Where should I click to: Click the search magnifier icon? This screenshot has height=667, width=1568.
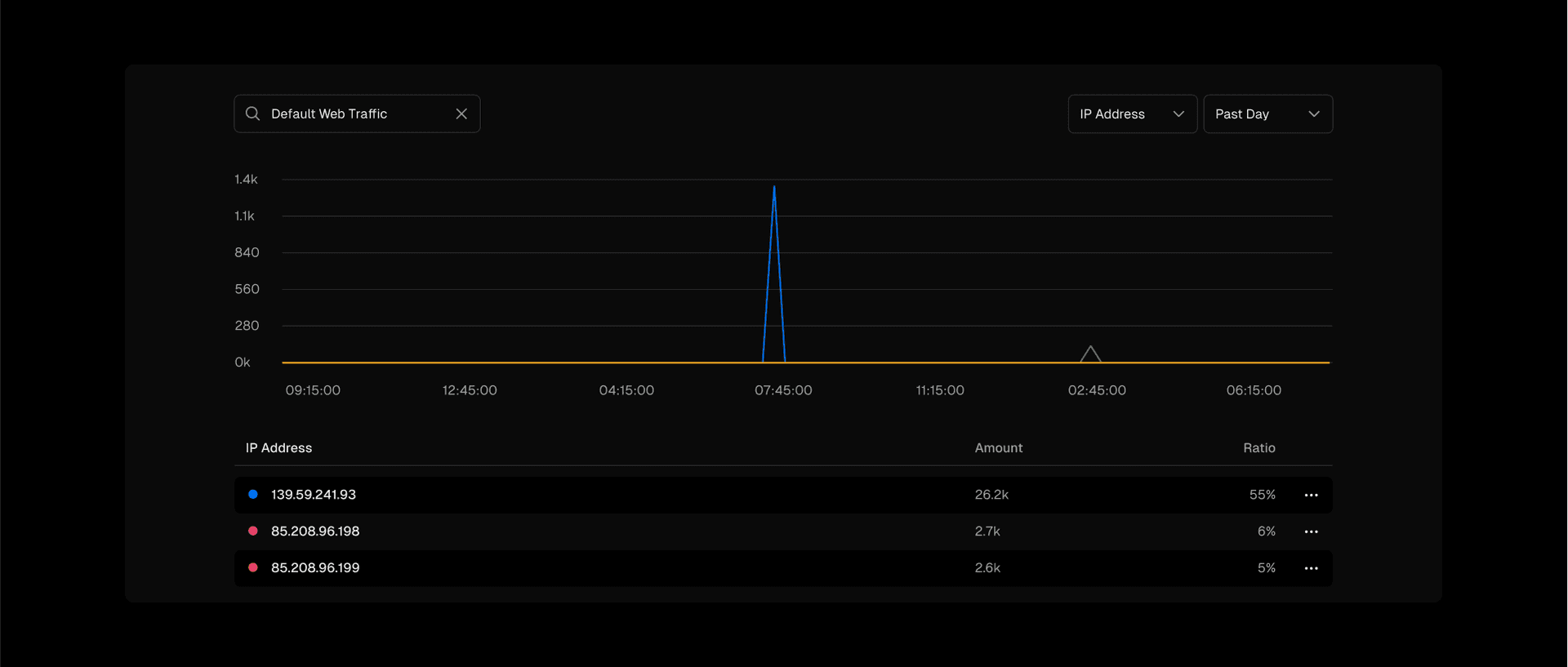[252, 113]
